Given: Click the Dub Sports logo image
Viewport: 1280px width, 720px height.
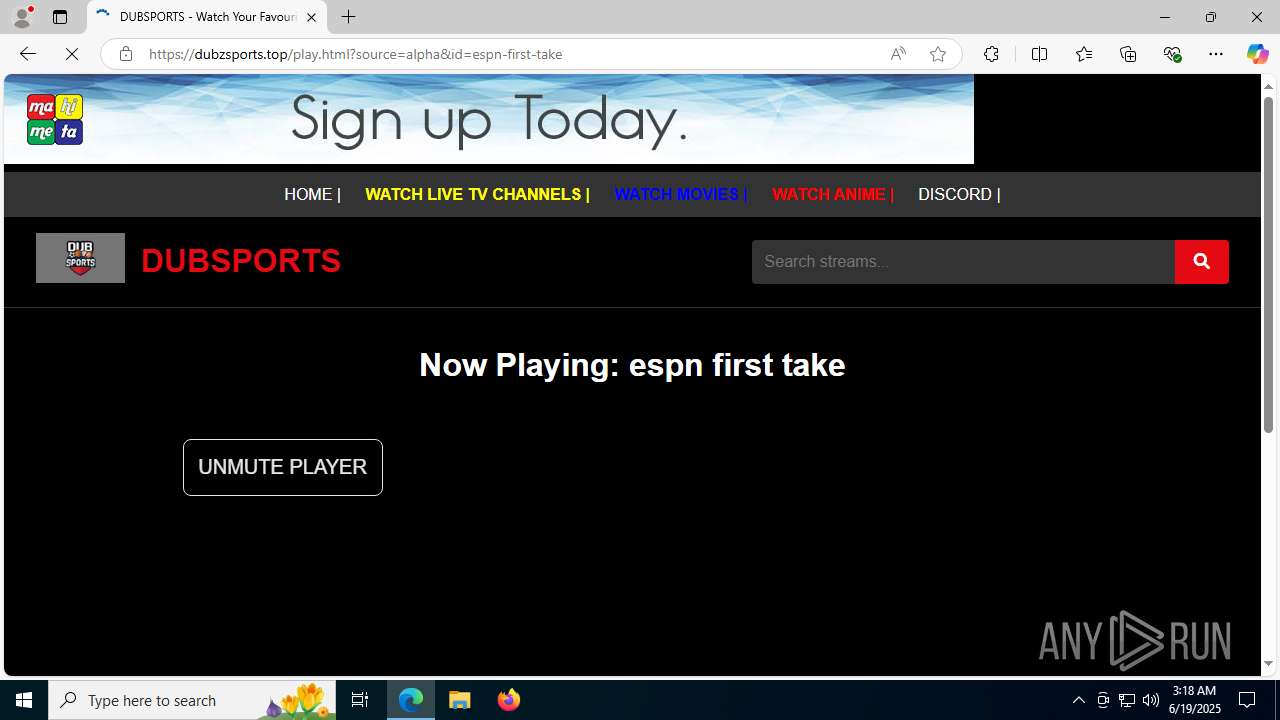Looking at the screenshot, I should 80,258.
